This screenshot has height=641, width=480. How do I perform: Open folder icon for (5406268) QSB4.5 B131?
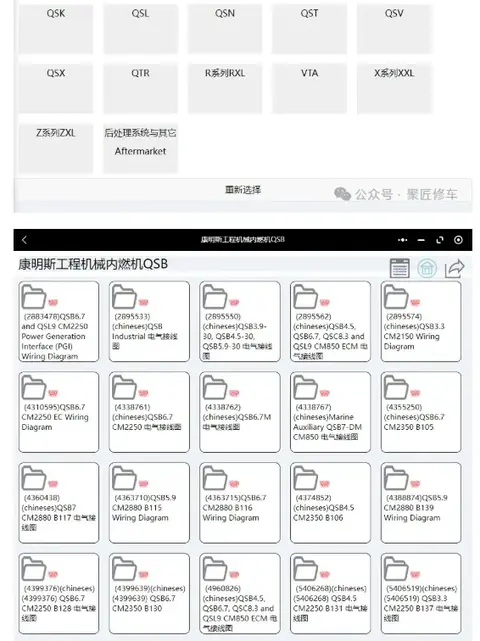pos(306,569)
